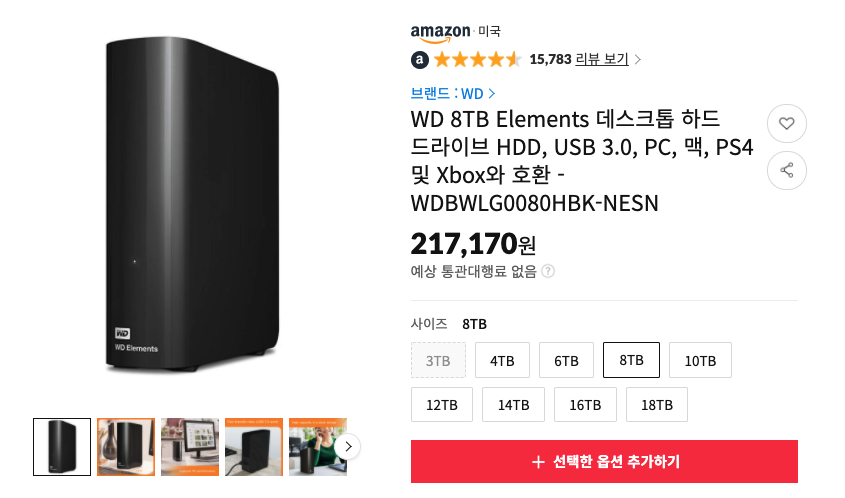845x498 pixels.
Task: Select the 4TB size option
Action: (502, 360)
